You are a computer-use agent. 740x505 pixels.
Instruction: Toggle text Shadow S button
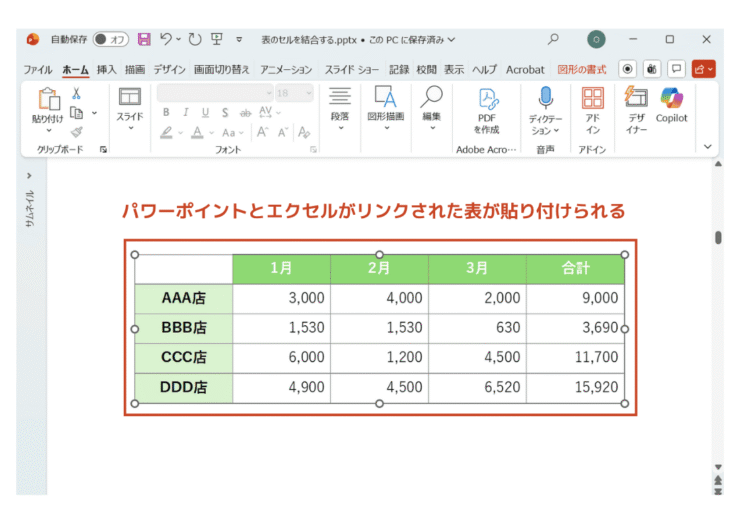pyautogui.click(x=225, y=112)
